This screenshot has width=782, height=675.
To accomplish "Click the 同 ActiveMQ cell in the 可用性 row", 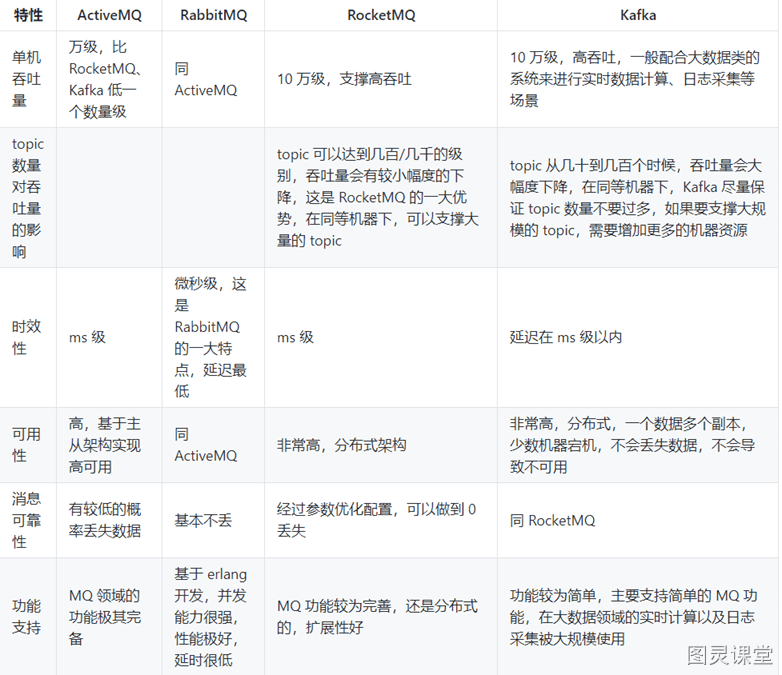I will click(213, 445).
